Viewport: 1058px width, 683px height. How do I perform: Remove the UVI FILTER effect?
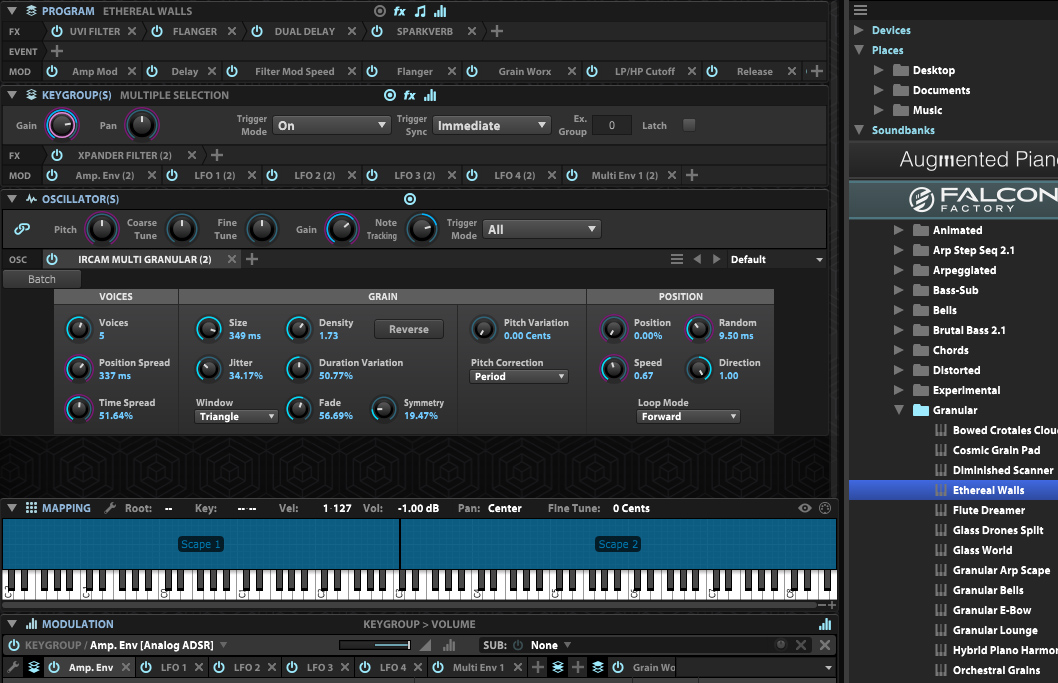click(x=132, y=31)
